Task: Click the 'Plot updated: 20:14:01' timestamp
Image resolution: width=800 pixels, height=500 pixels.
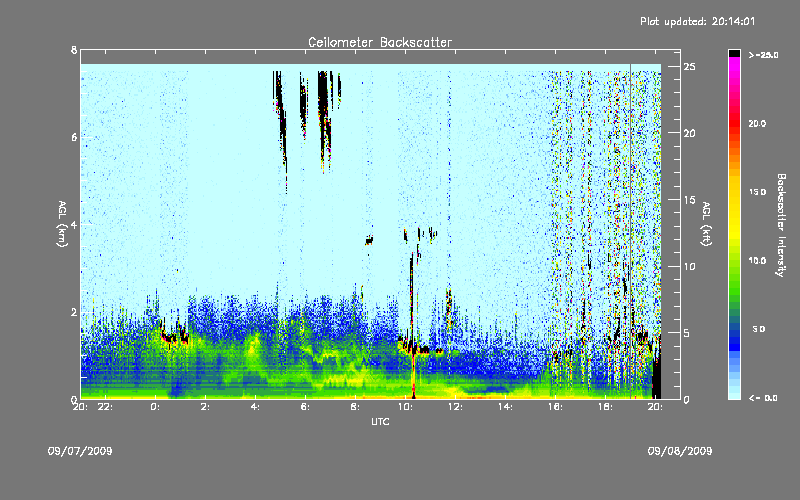Action: [697, 21]
